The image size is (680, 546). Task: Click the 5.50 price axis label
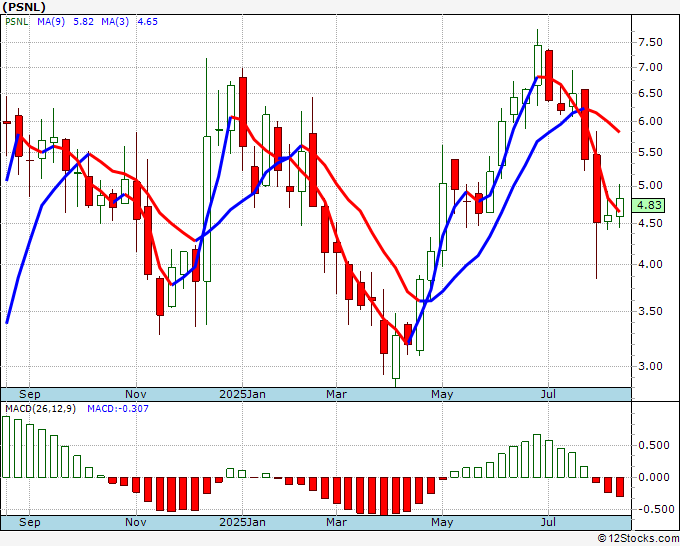(650, 152)
